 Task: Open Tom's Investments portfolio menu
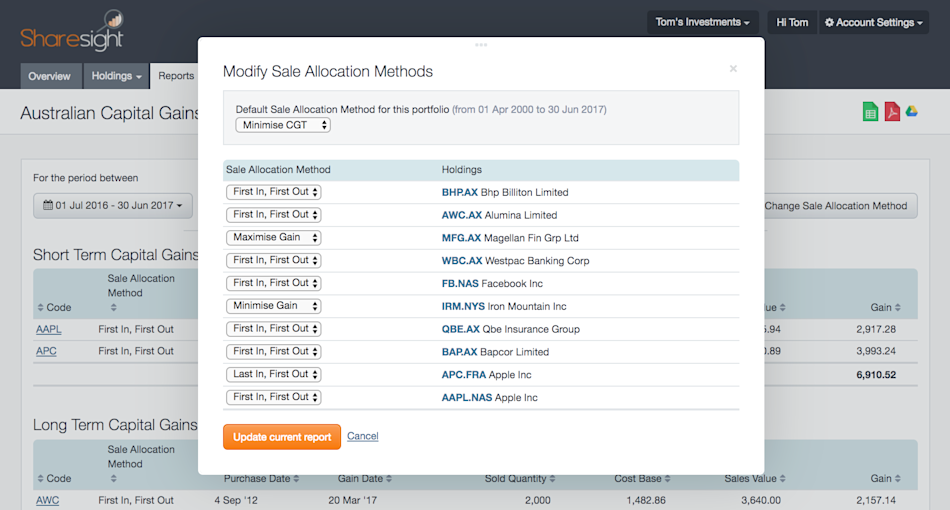[702, 22]
